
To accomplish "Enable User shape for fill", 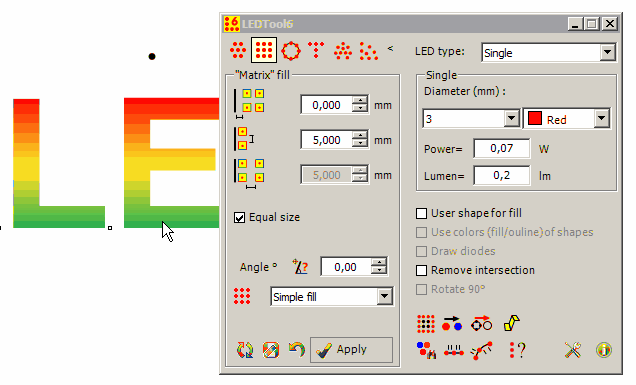I will point(421,213).
